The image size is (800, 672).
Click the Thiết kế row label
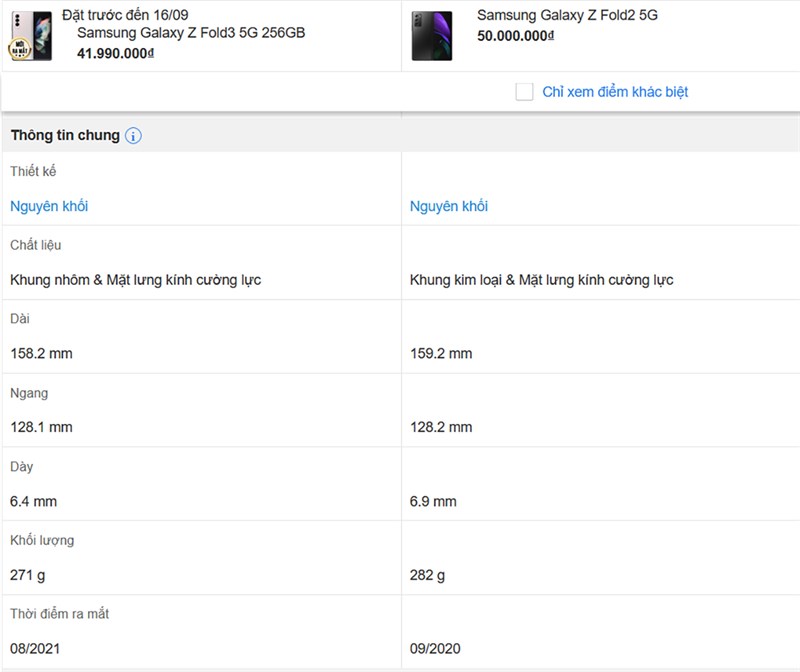[33, 171]
